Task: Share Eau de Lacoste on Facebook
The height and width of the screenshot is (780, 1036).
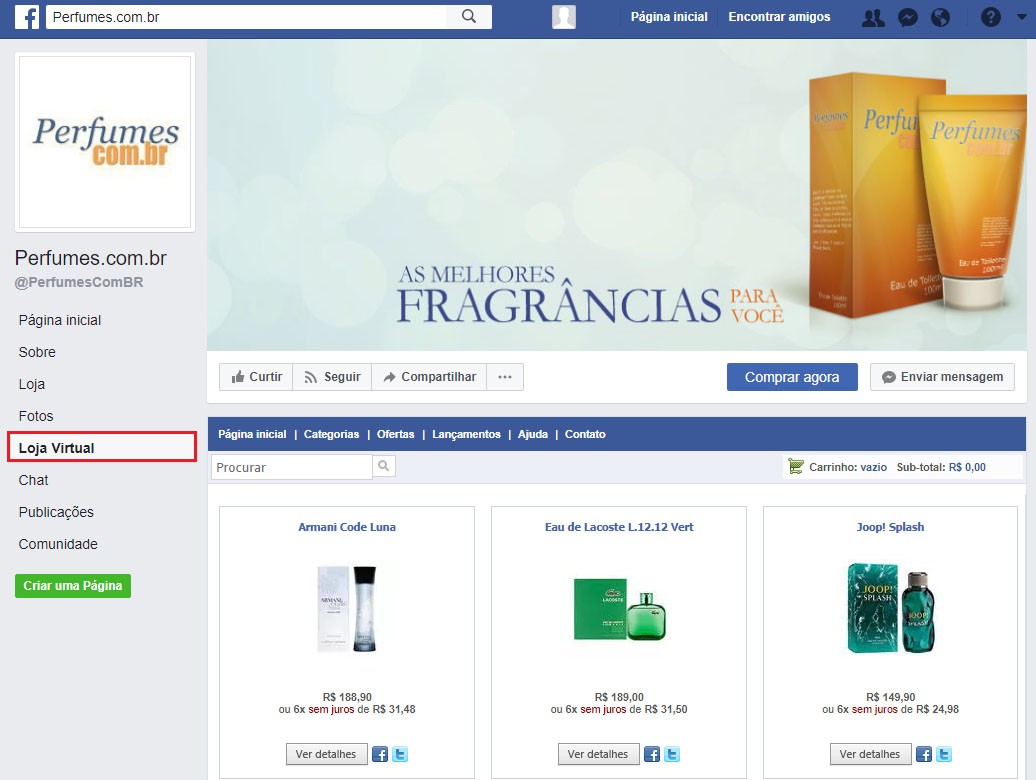Action: click(x=651, y=754)
